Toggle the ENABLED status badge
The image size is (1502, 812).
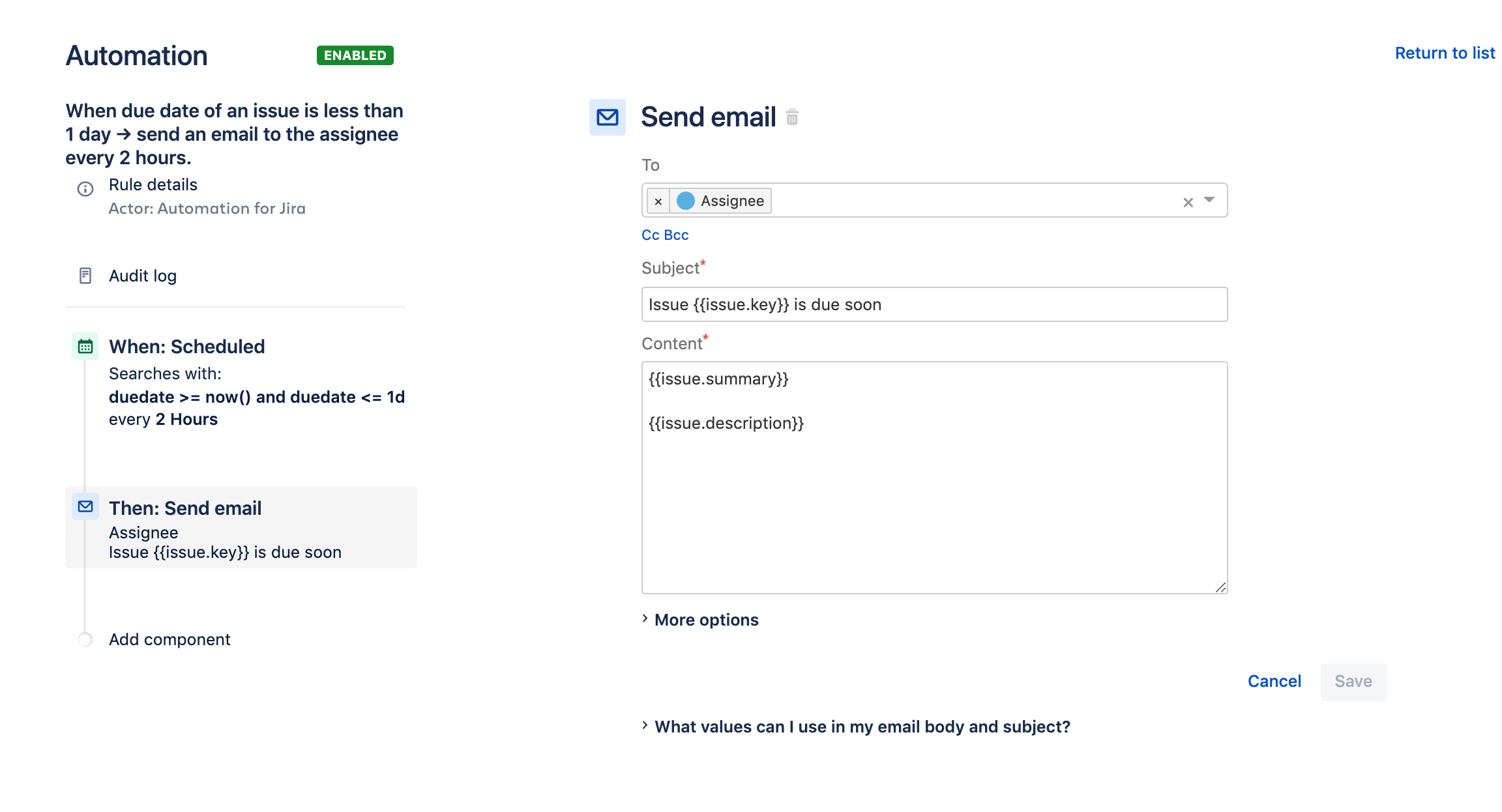click(x=354, y=55)
